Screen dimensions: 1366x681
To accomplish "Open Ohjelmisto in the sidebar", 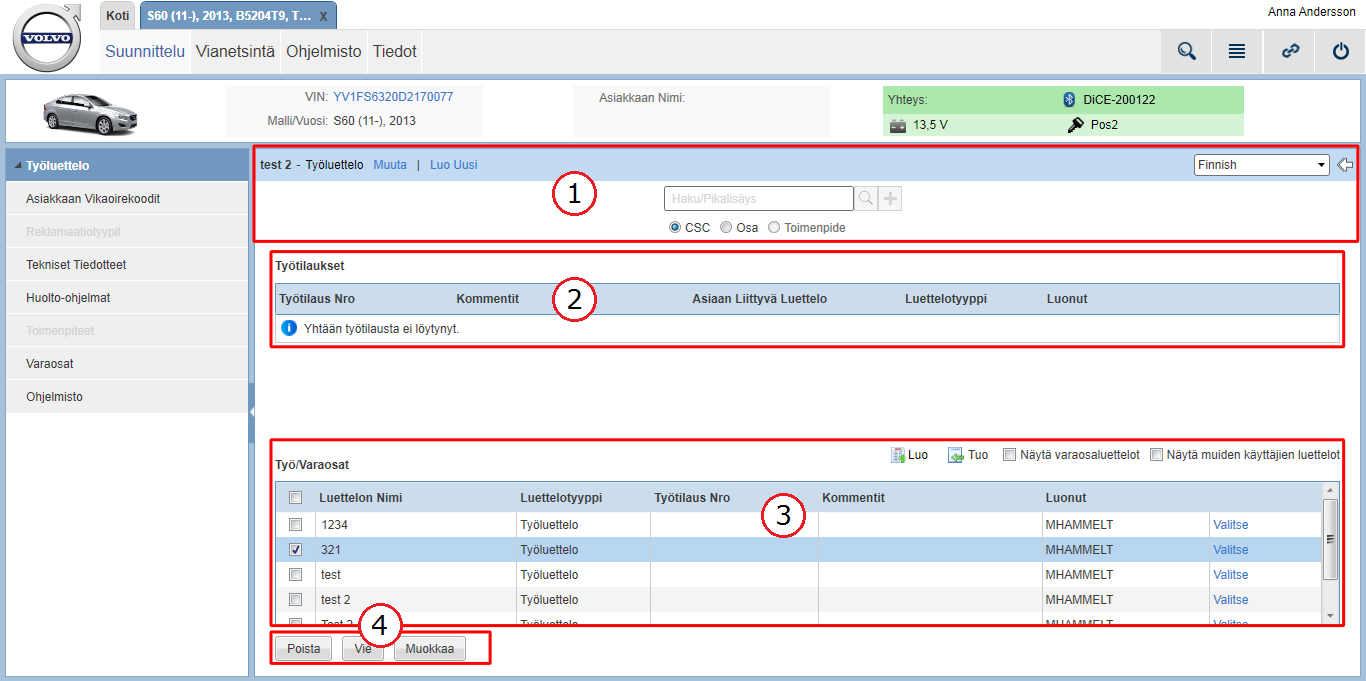I will pos(127,397).
